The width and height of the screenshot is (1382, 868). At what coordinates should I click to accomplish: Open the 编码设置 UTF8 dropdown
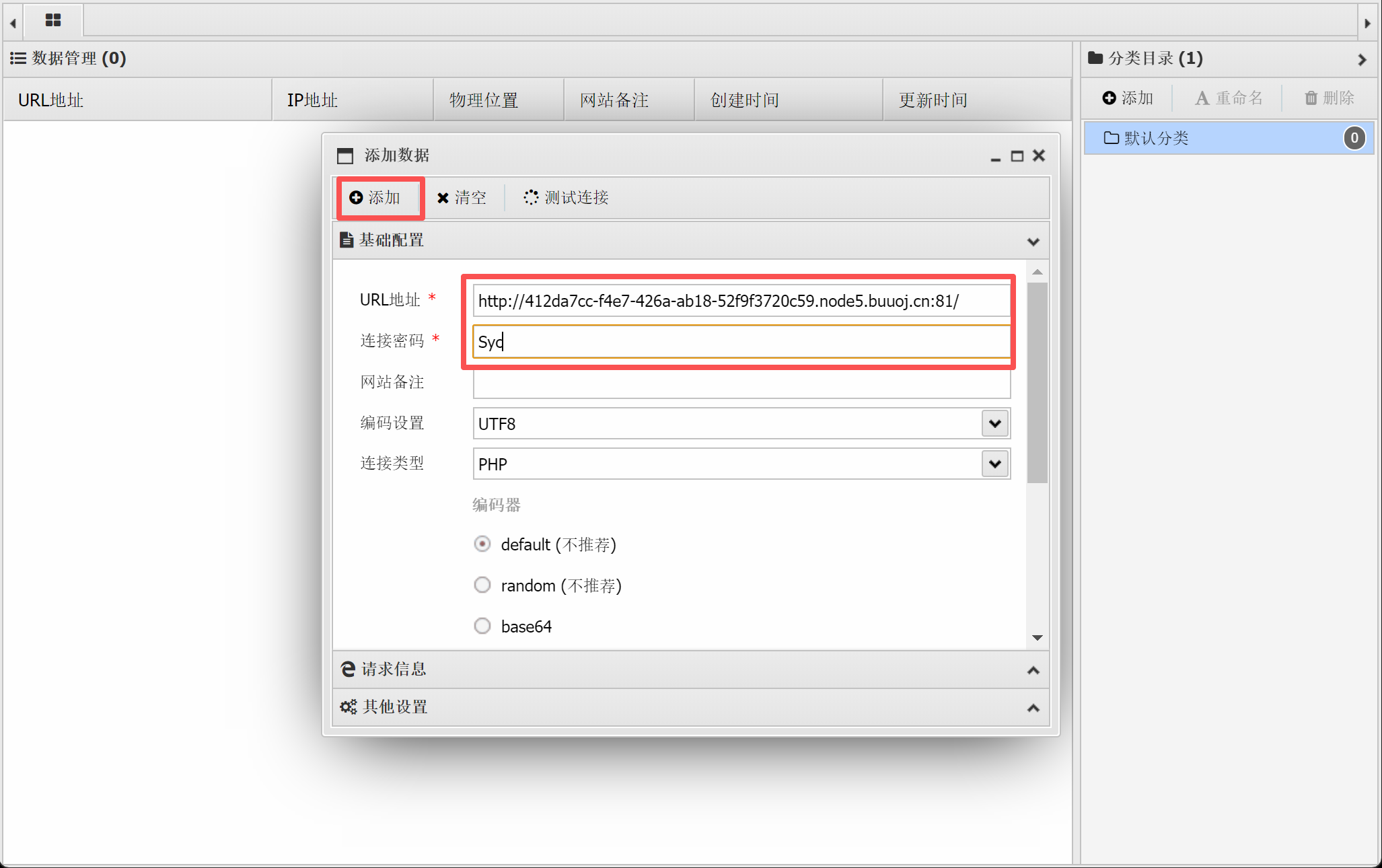coord(995,424)
